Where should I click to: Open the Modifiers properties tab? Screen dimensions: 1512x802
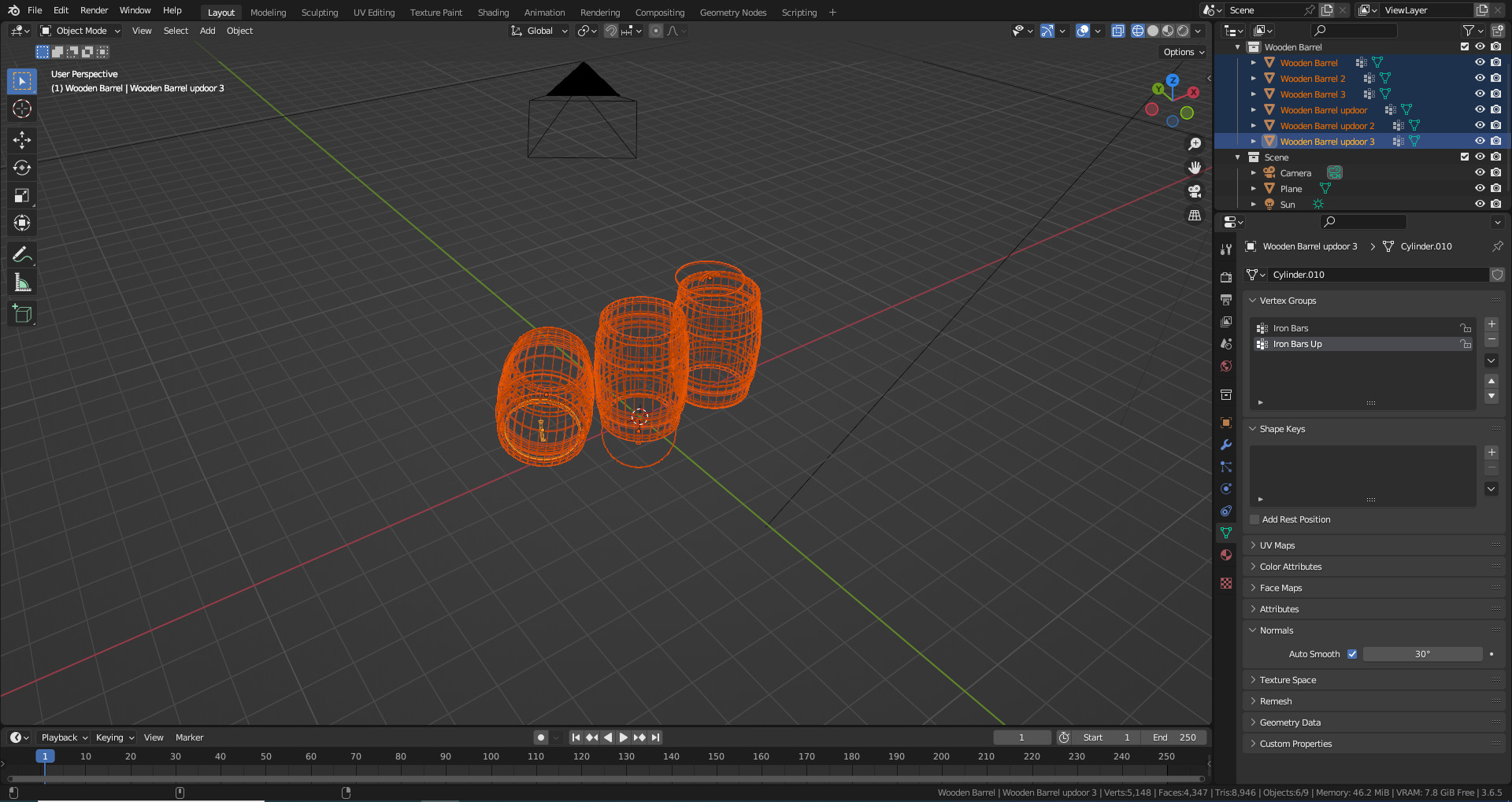(1226, 445)
